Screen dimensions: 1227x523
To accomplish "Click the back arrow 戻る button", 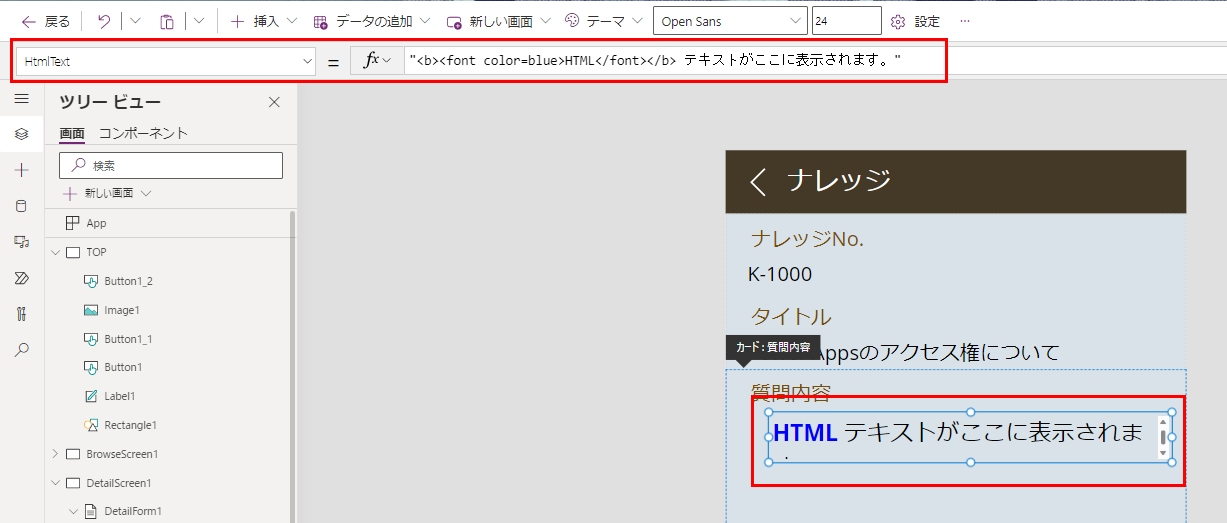I will (x=46, y=21).
